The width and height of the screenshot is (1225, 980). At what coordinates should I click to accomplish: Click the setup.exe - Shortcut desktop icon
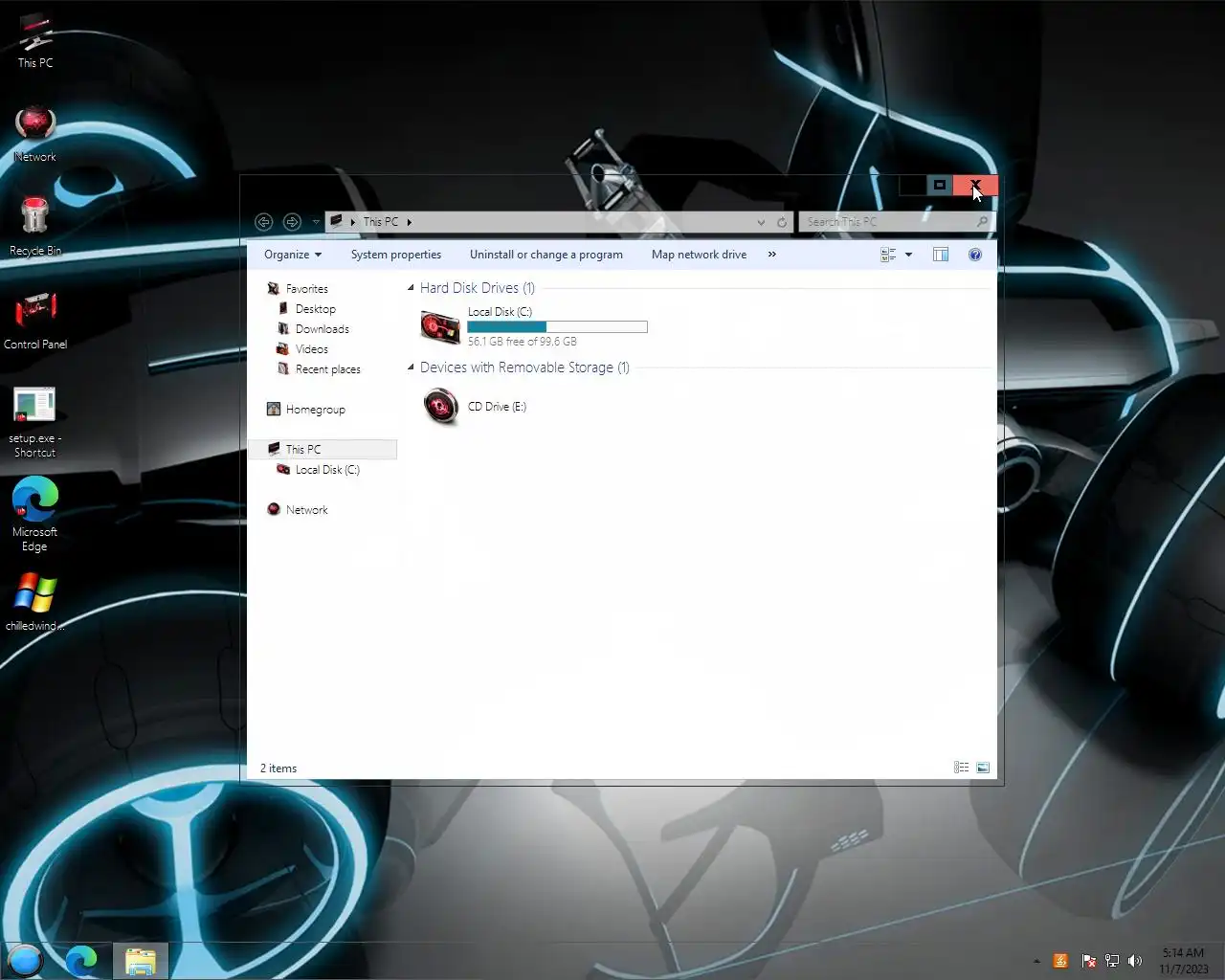[x=34, y=421]
